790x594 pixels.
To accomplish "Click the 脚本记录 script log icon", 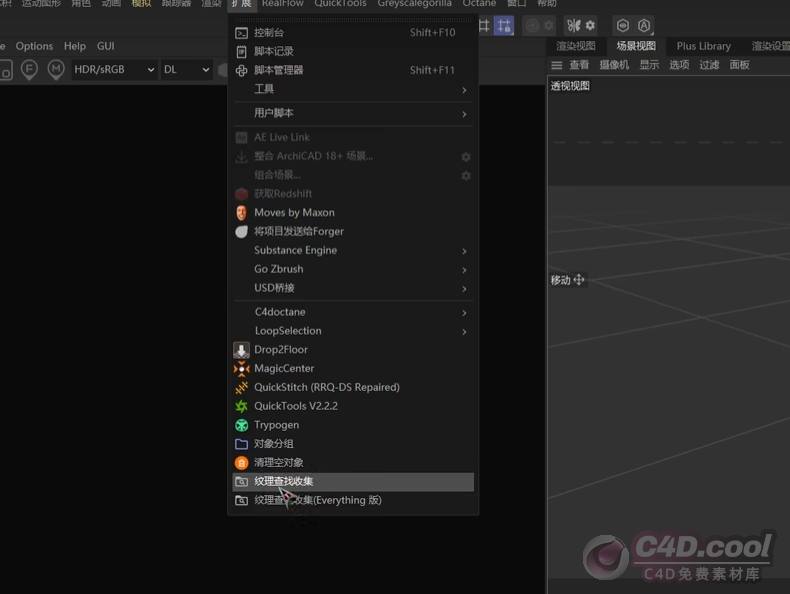I will [241, 51].
